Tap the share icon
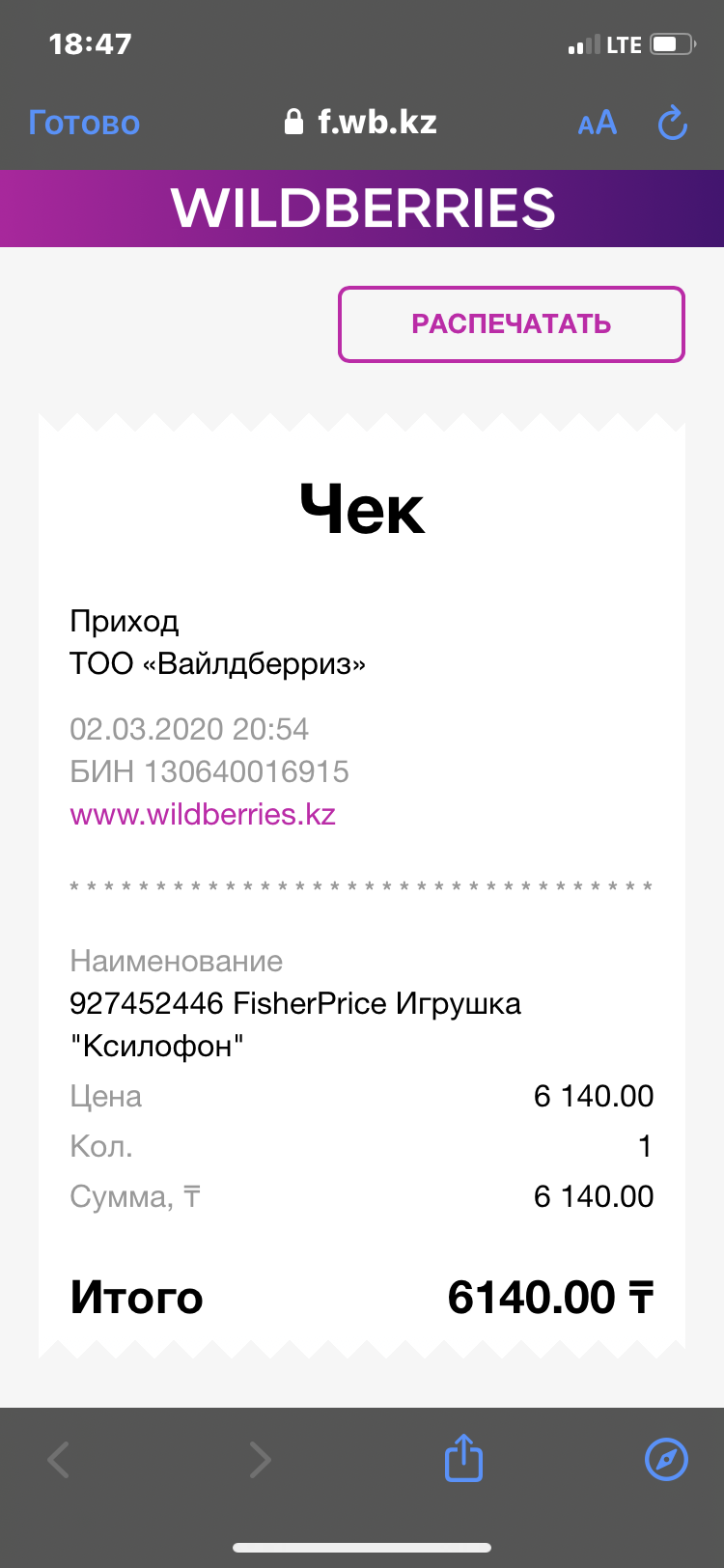 pos(463,1458)
